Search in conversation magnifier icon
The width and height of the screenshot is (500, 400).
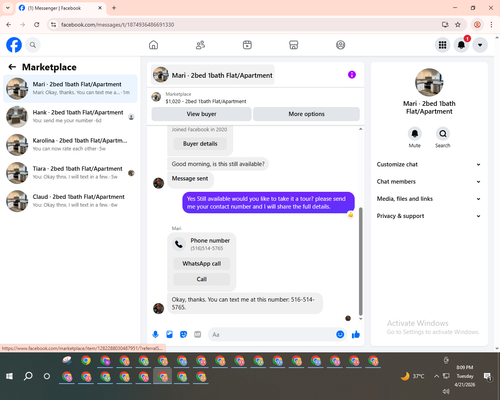pyautogui.click(x=443, y=134)
